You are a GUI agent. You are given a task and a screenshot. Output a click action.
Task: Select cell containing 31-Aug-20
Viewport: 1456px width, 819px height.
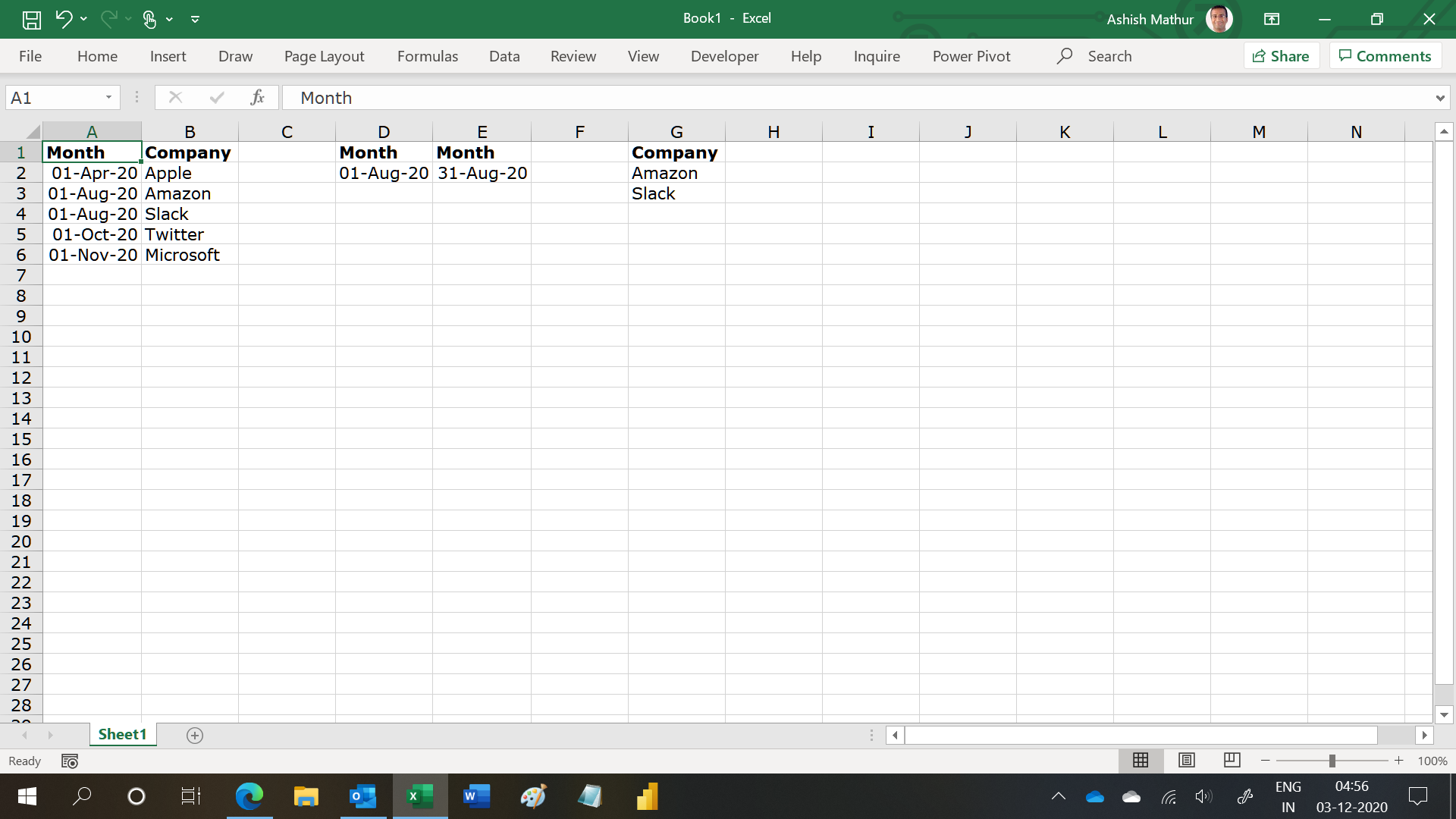(482, 173)
